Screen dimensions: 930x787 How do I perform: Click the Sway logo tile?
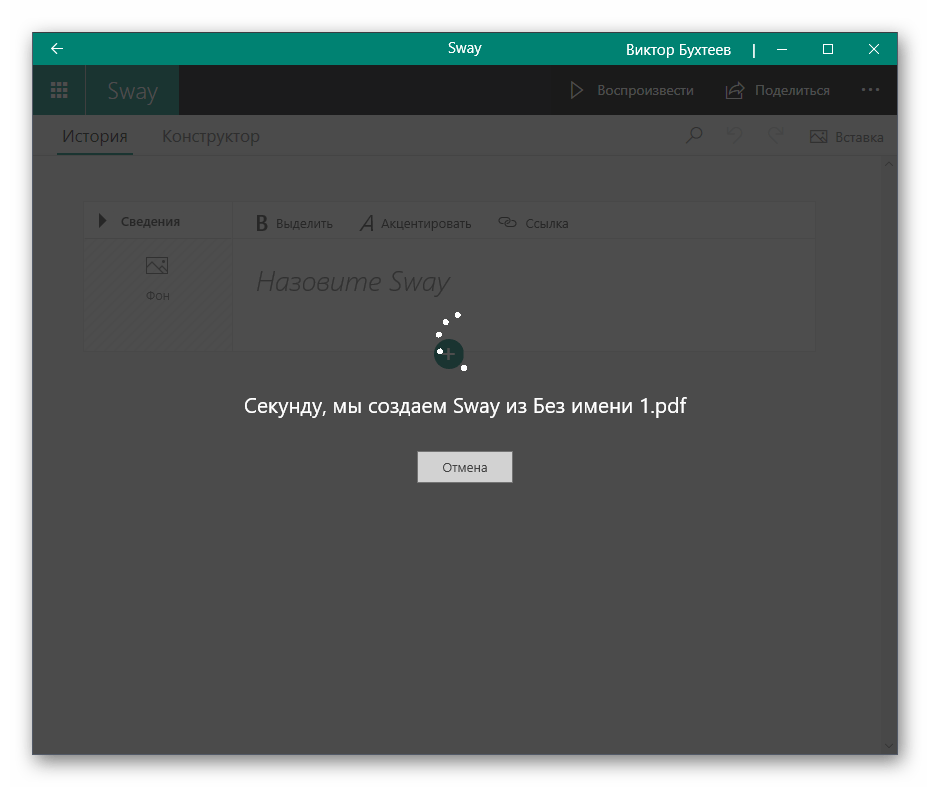133,91
